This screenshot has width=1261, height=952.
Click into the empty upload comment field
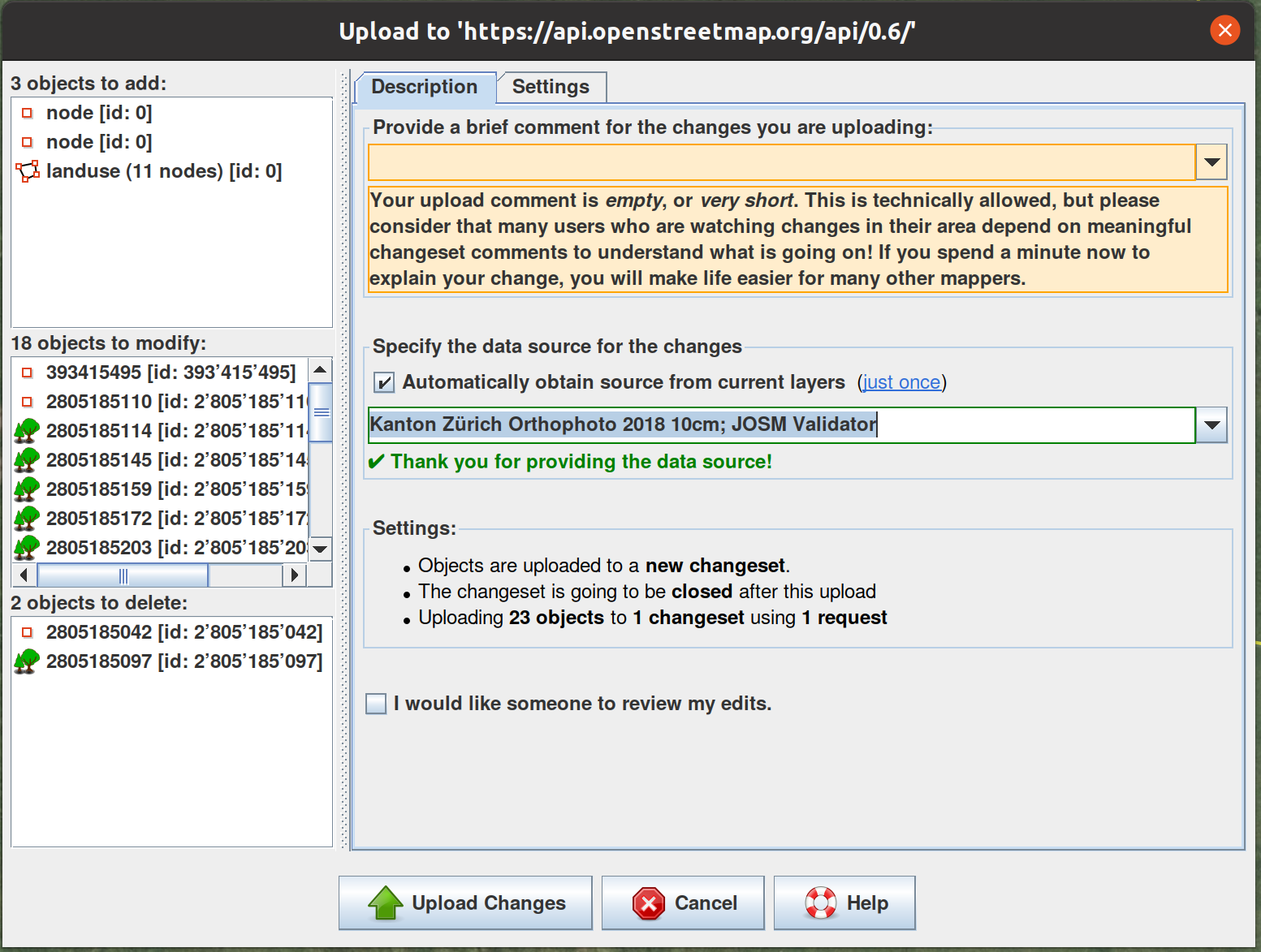click(x=781, y=162)
